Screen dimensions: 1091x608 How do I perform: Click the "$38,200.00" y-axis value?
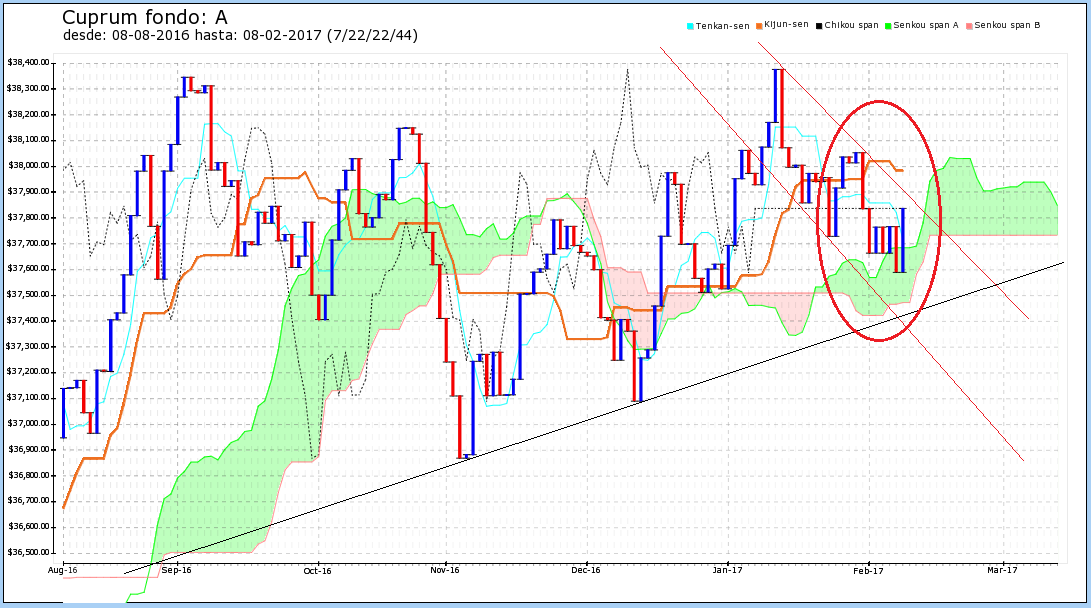click(x=29, y=114)
